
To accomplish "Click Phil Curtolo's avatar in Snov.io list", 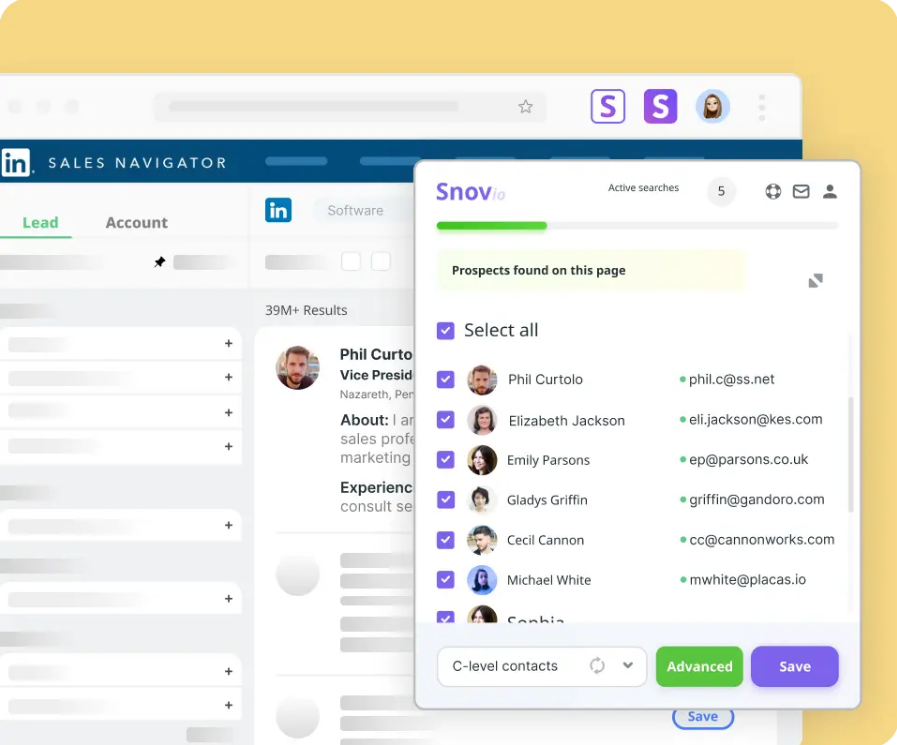I will tap(482, 380).
